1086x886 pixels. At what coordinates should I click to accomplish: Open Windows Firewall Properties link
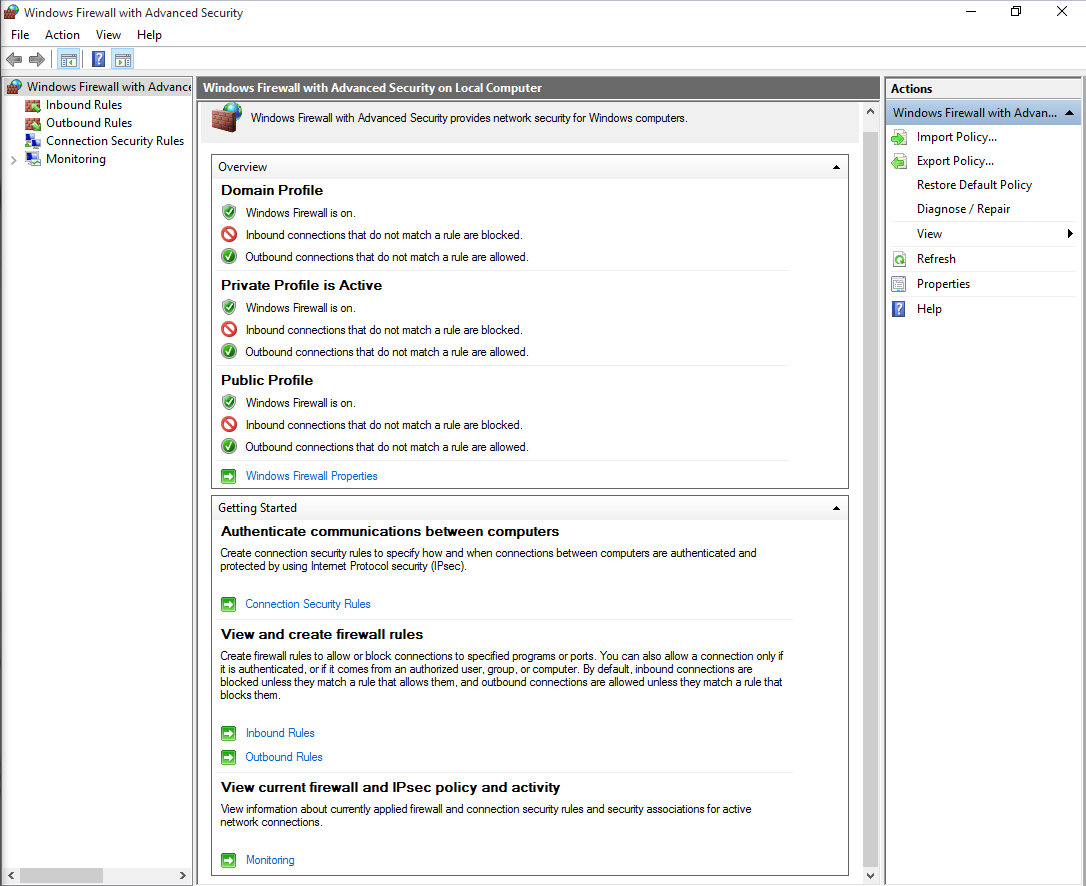coord(312,477)
